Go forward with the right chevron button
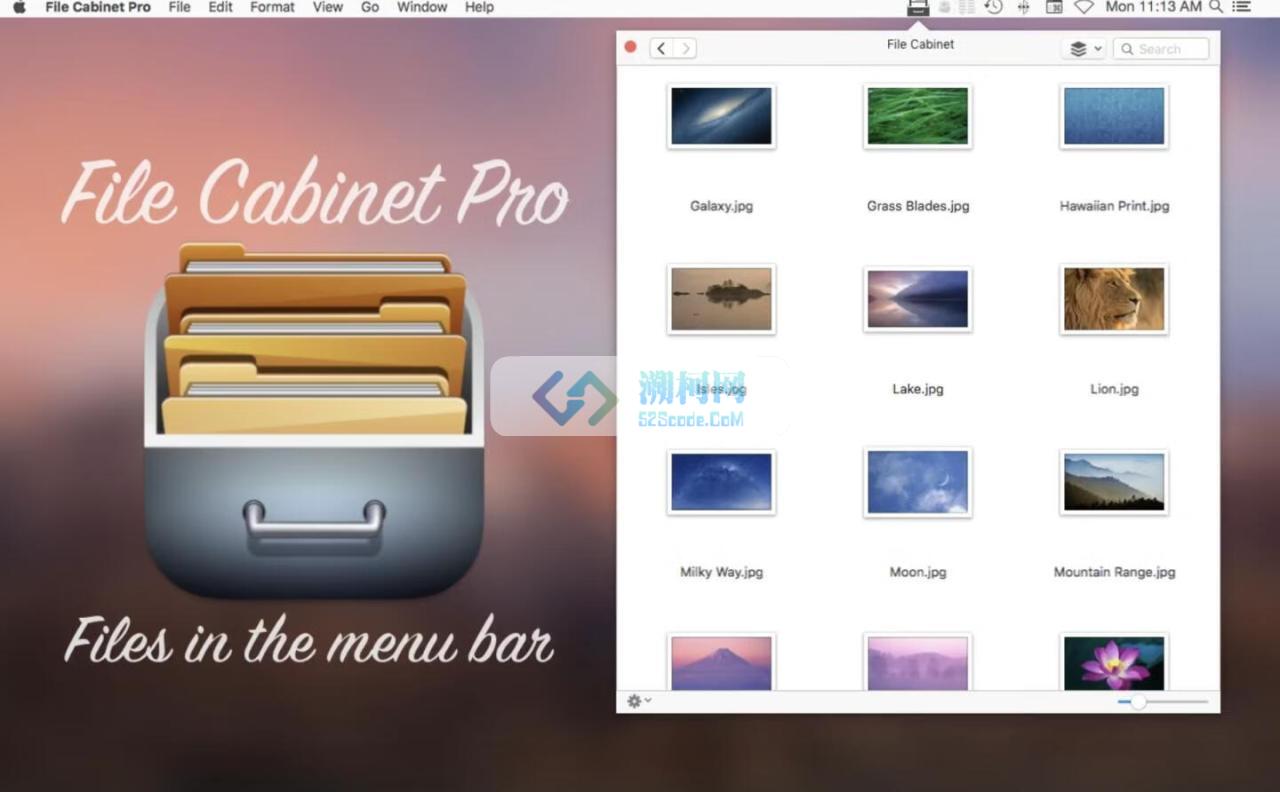The height and width of the screenshot is (792, 1280). click(x=685, y=48)
